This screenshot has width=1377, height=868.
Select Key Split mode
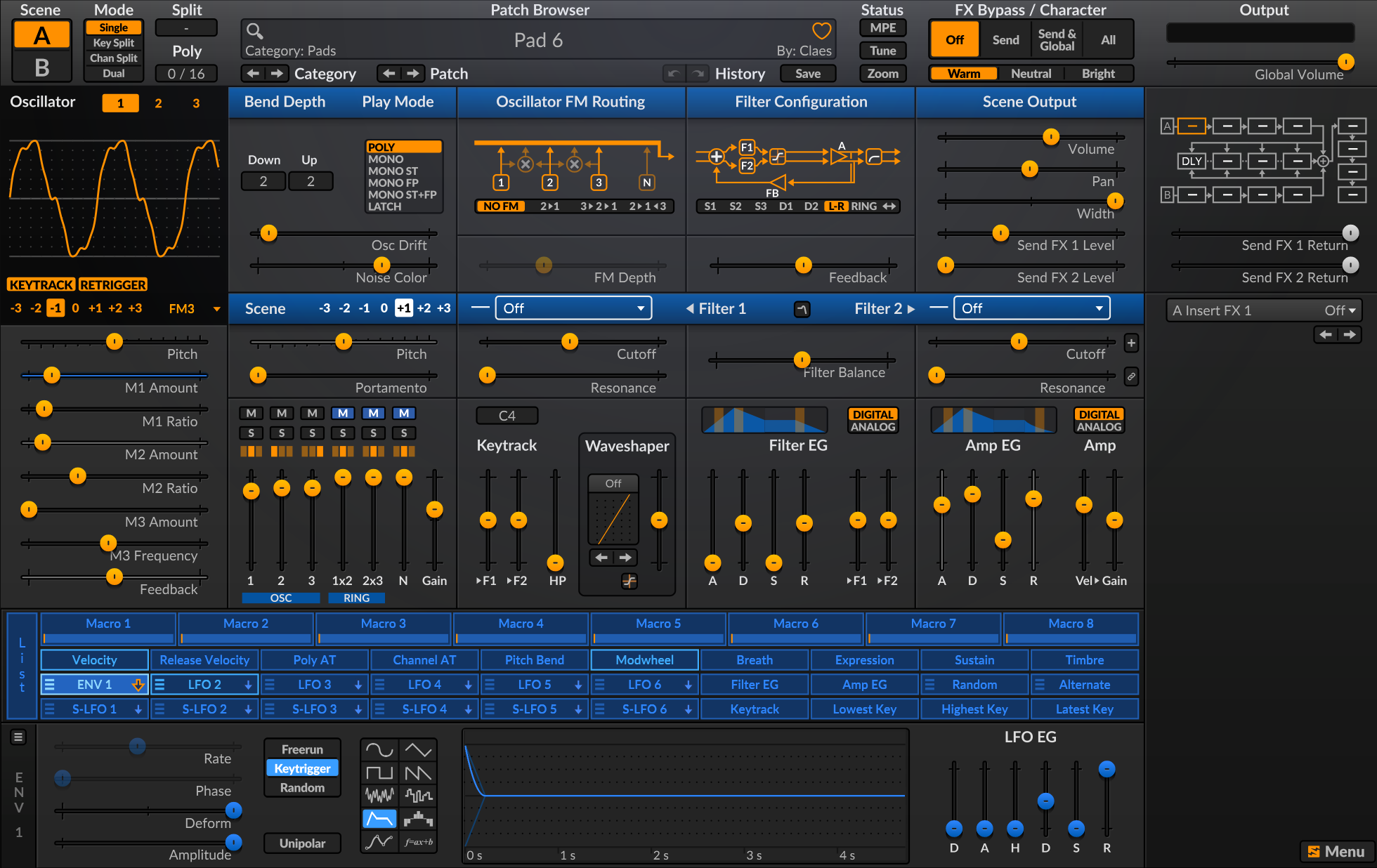(x=114, y=43)
